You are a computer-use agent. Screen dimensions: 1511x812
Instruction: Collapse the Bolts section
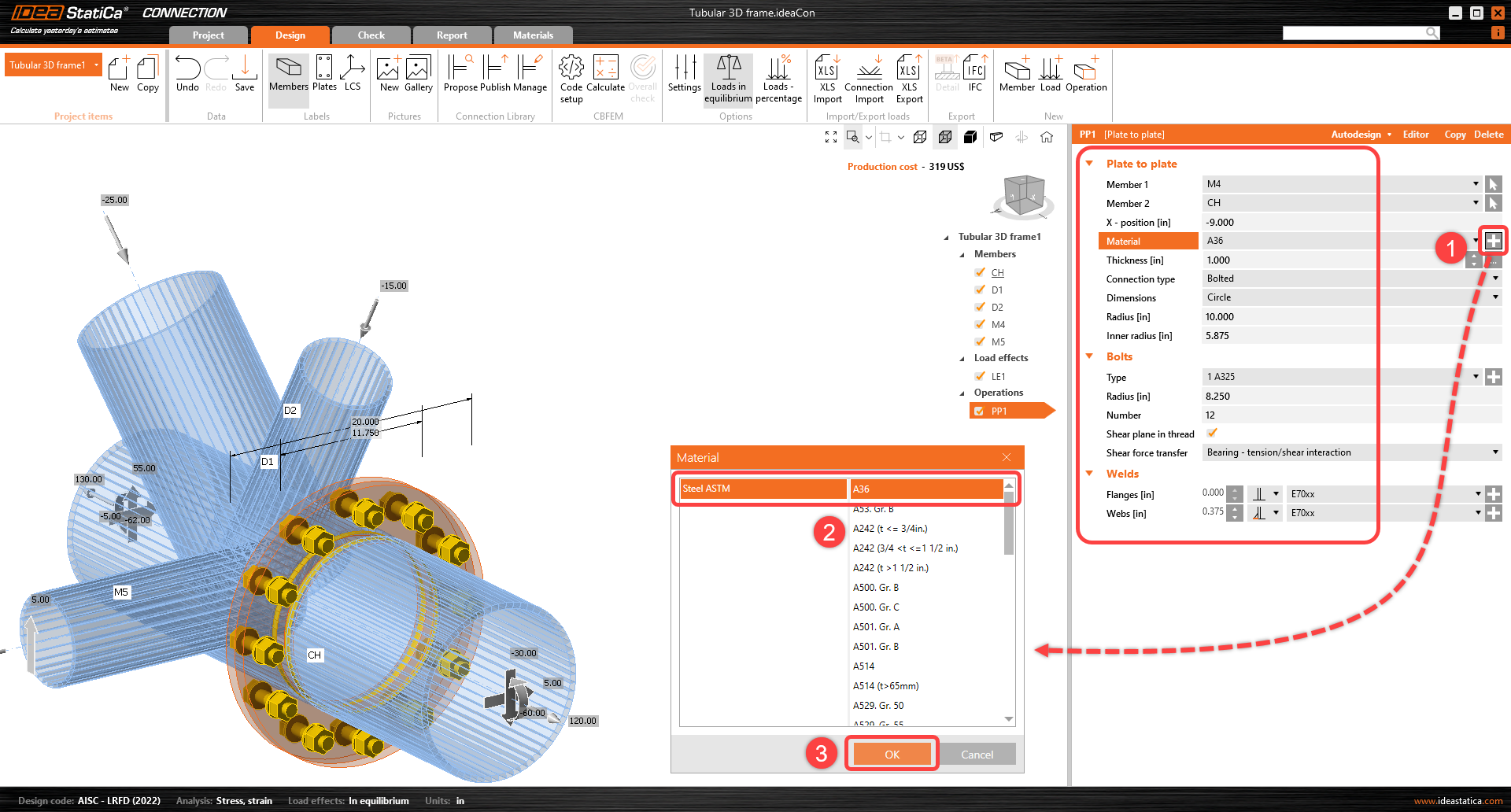pos(1090,356)
